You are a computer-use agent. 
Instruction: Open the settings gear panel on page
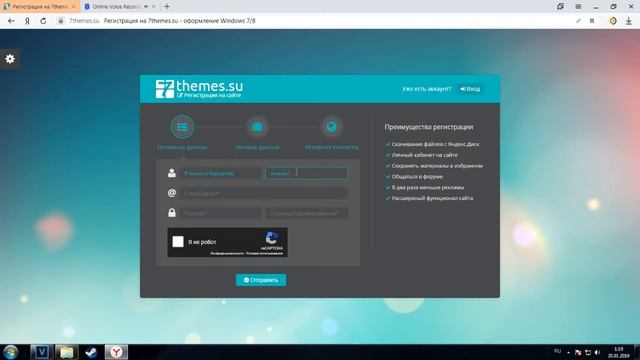[x=10, y=59]
